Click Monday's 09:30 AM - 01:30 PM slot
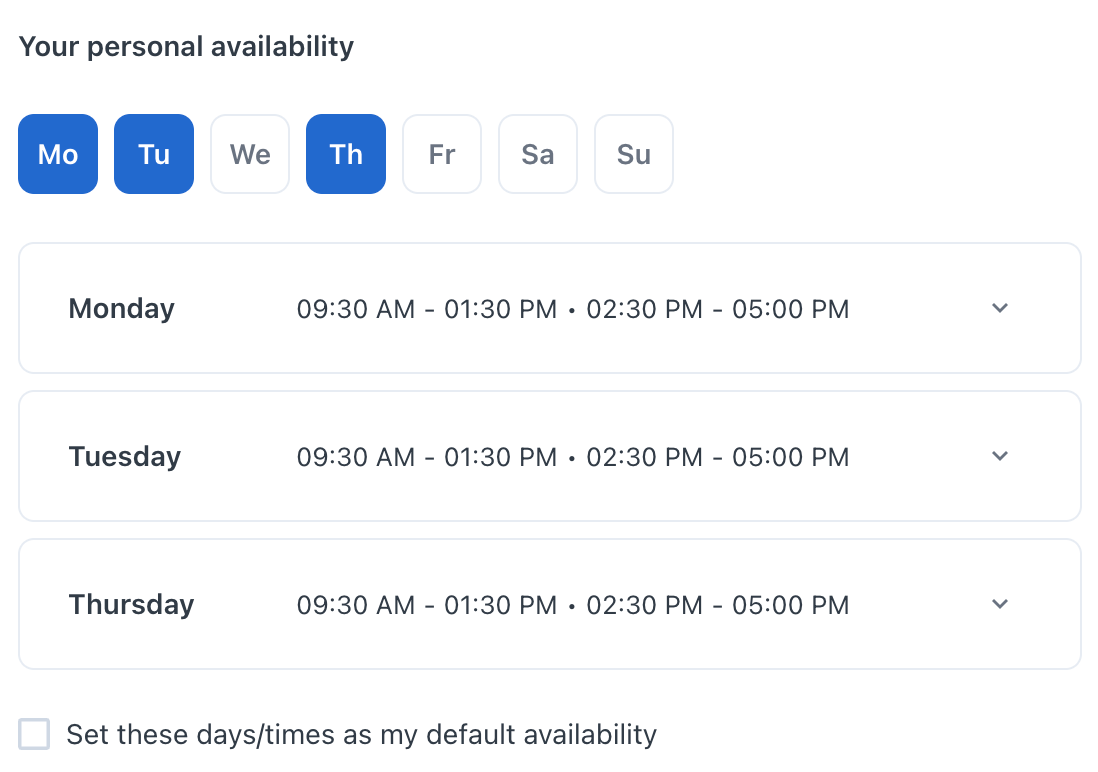 pos(427,309)
